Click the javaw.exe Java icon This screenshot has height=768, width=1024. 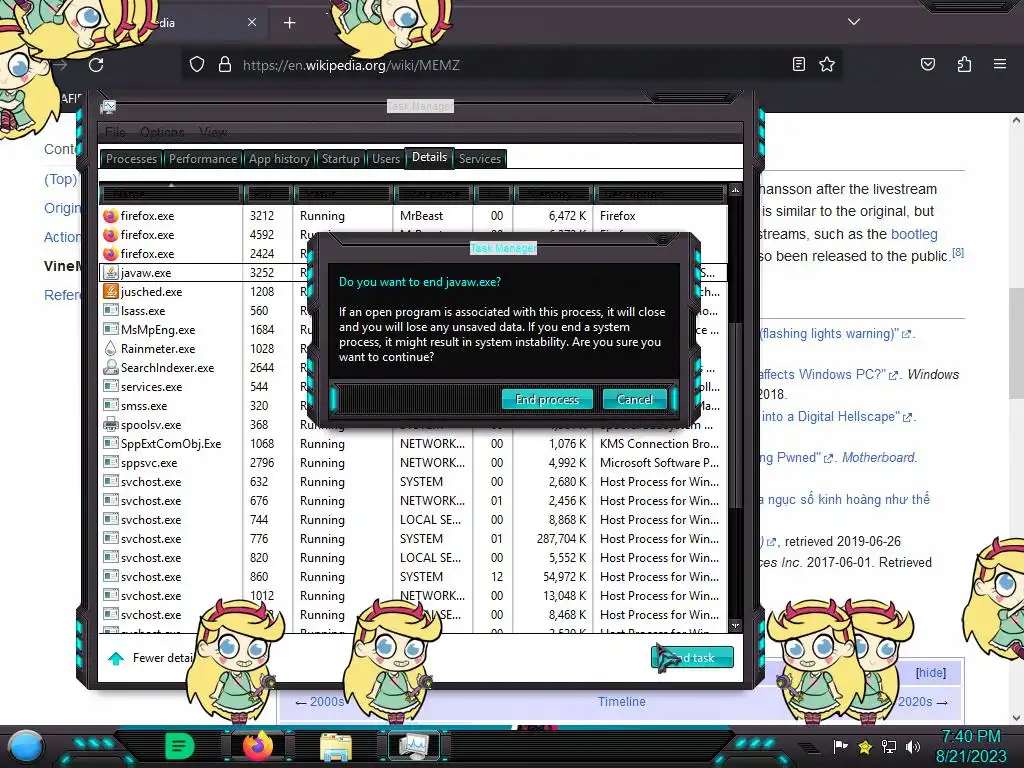tap(110, 272)
